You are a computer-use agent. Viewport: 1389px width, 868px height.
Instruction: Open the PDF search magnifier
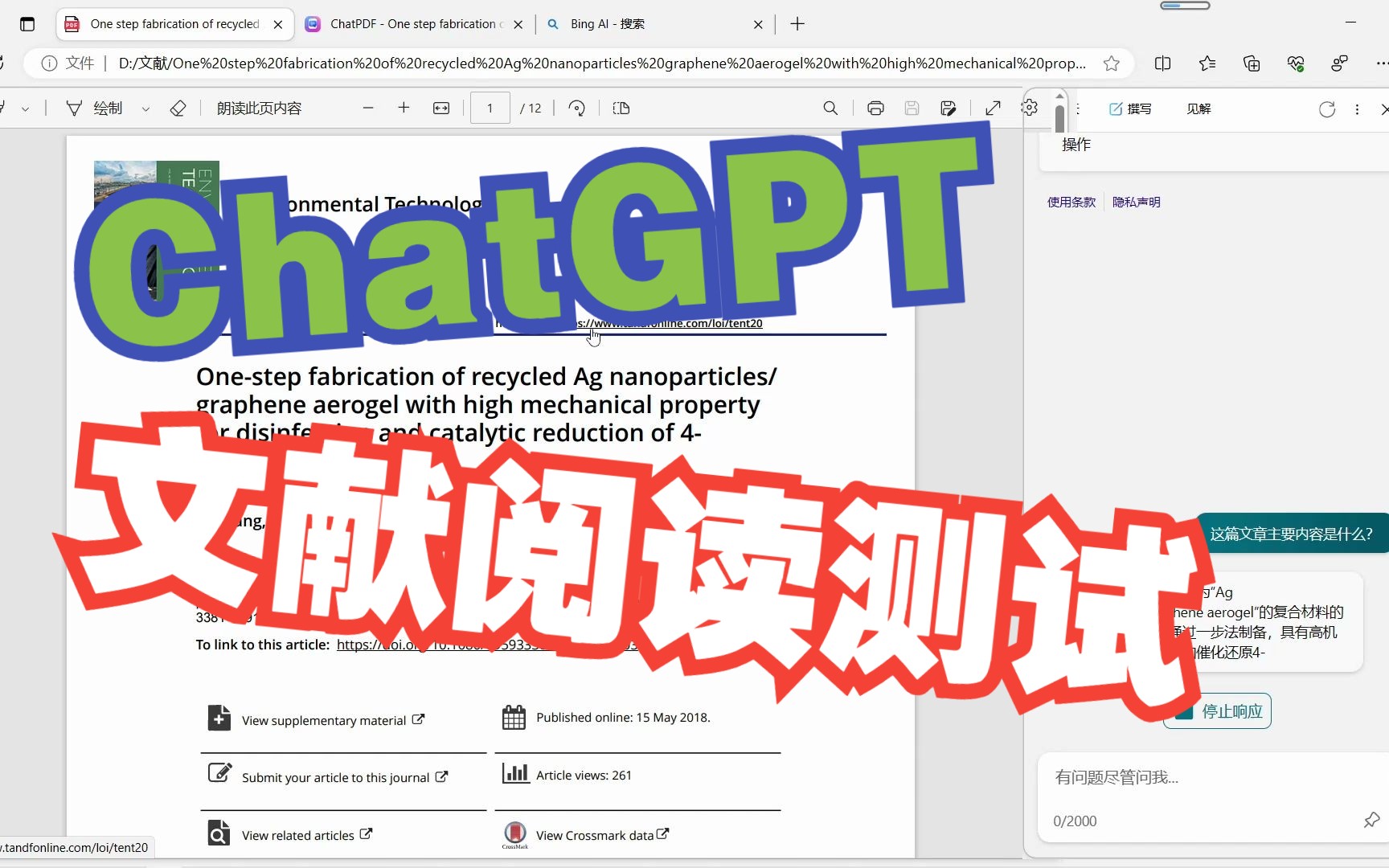[830, 108]
